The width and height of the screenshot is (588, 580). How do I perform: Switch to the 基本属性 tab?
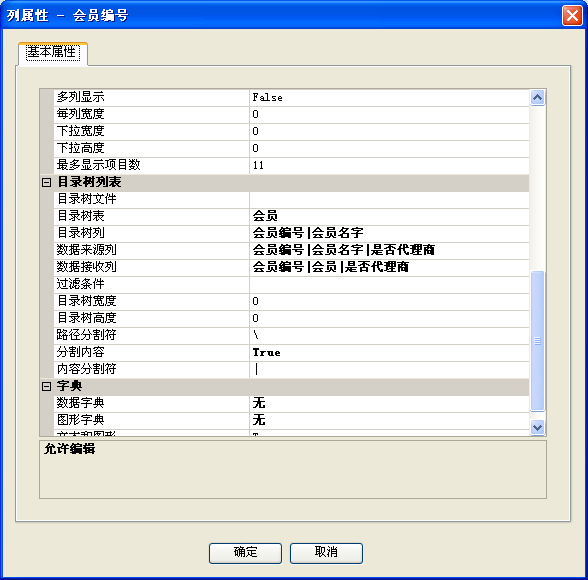[53, 52]
